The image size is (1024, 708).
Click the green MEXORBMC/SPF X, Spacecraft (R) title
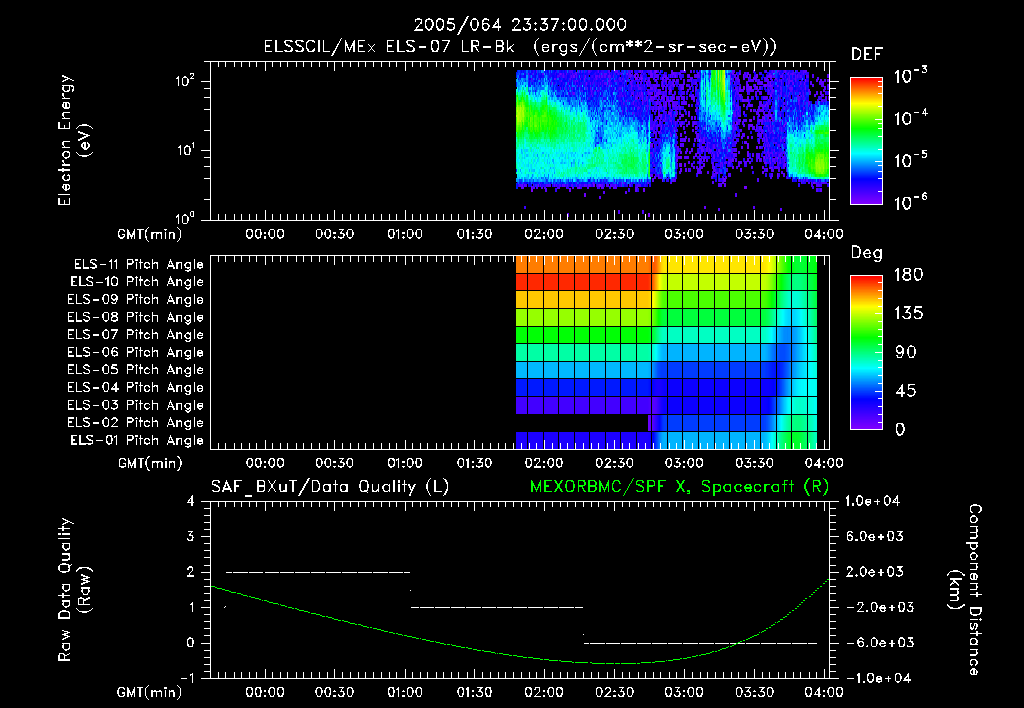pyautogui.click(x=679, y=487)
